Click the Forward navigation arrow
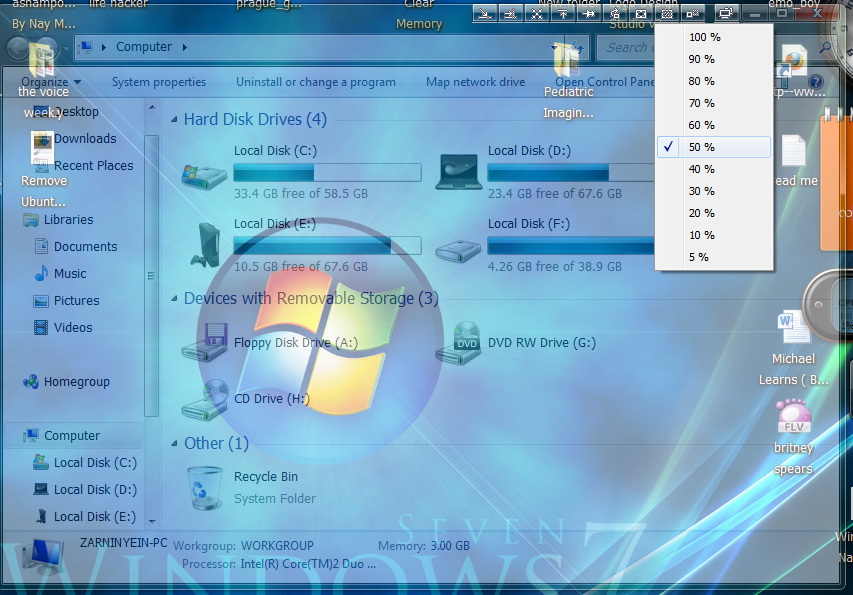 point(47,48)
